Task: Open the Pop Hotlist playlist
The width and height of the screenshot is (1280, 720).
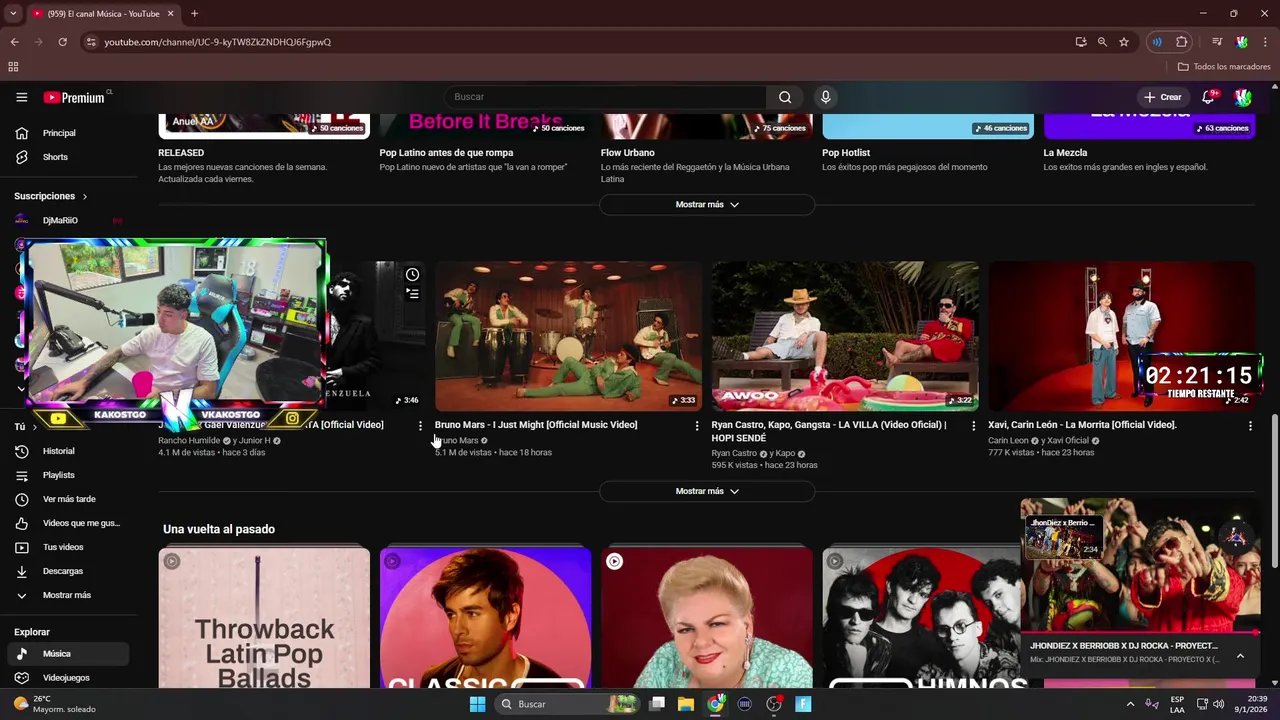Action: pyautogui.click(x=846, y=153)
